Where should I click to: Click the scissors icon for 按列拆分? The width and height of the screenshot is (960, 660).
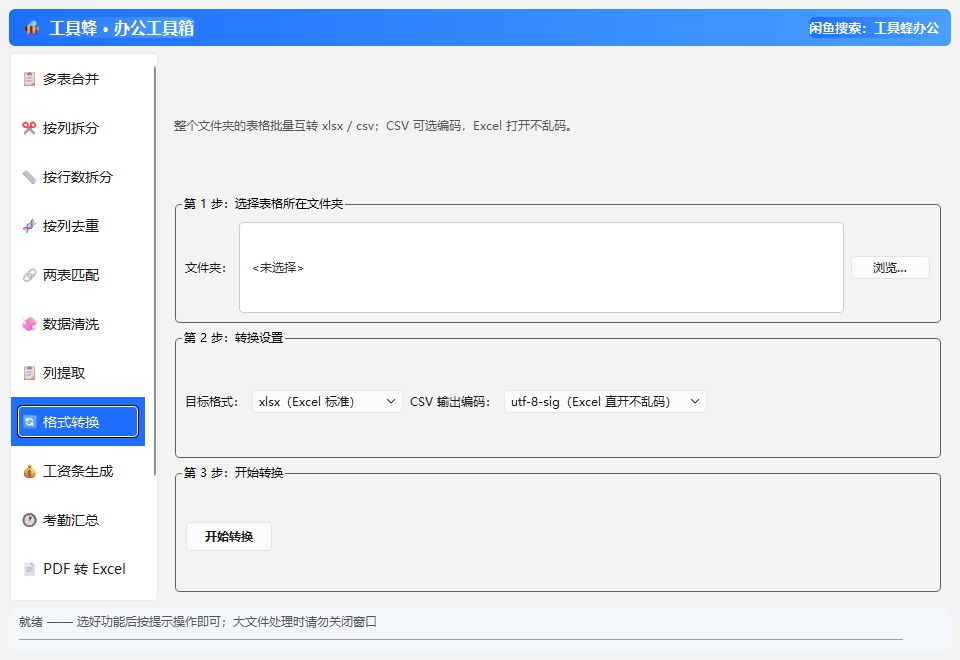29,128
